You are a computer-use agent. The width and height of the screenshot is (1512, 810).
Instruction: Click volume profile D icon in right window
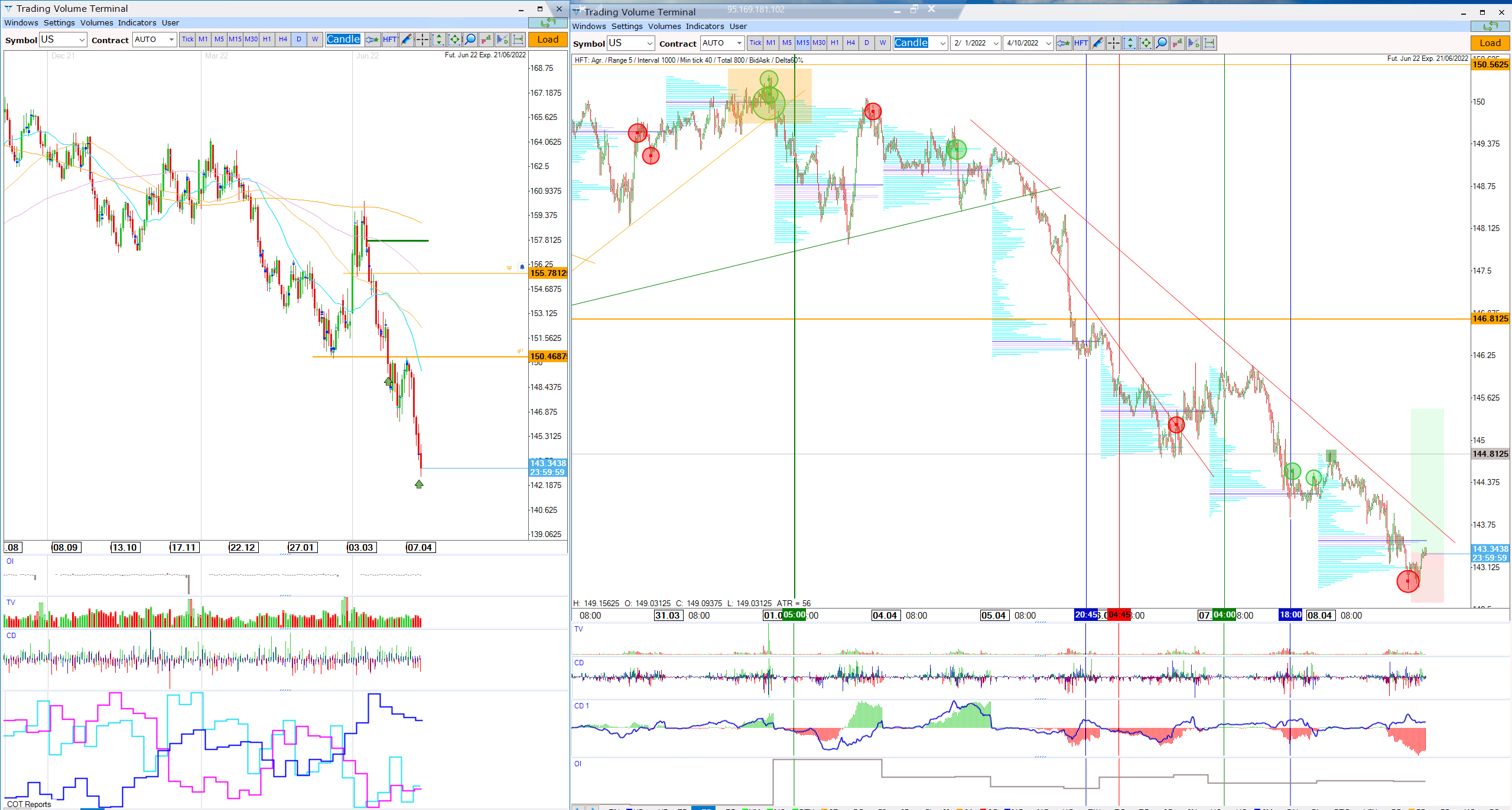1194,43
